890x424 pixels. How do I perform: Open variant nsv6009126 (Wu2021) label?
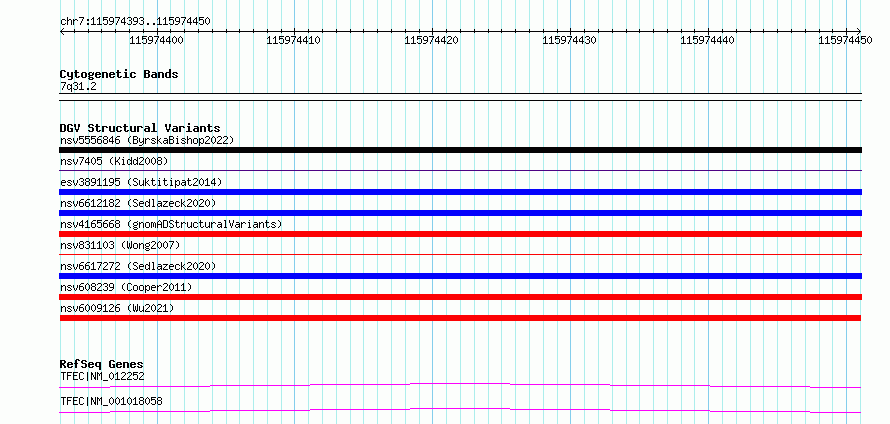[117, 308]
